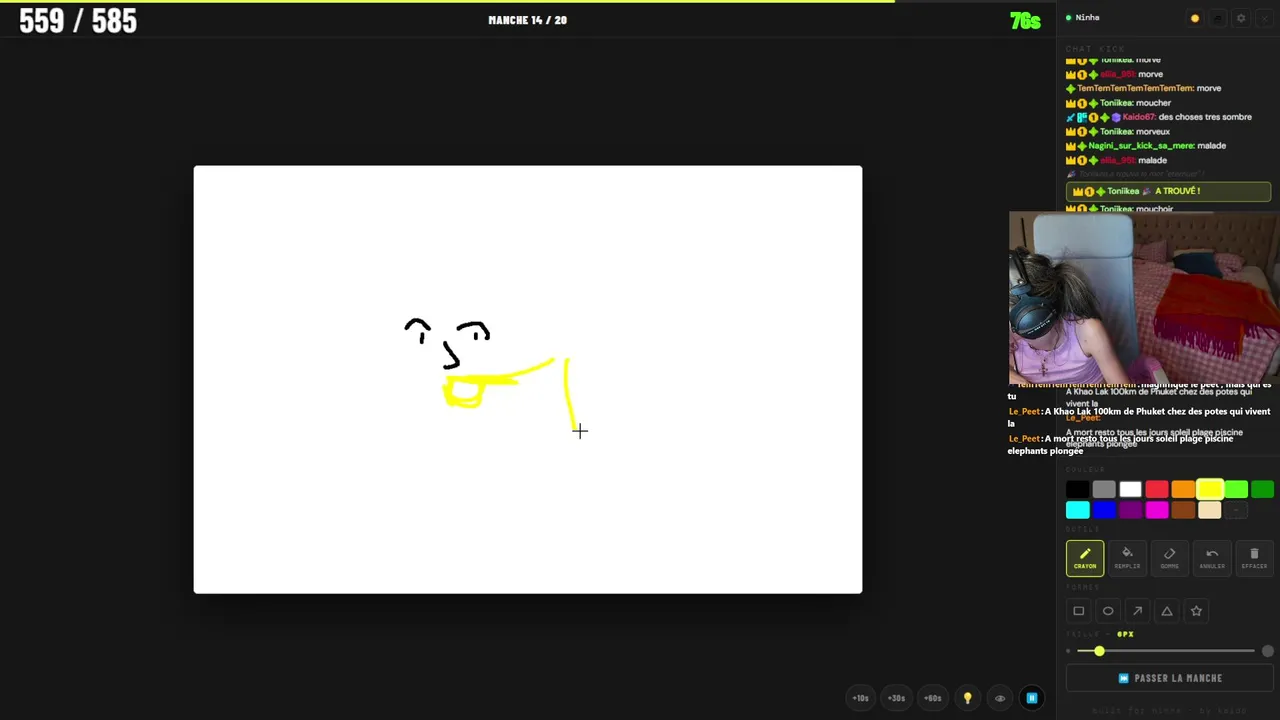Pick the red color swatch
1280x720 pixels.
(x=1157, y=489)
